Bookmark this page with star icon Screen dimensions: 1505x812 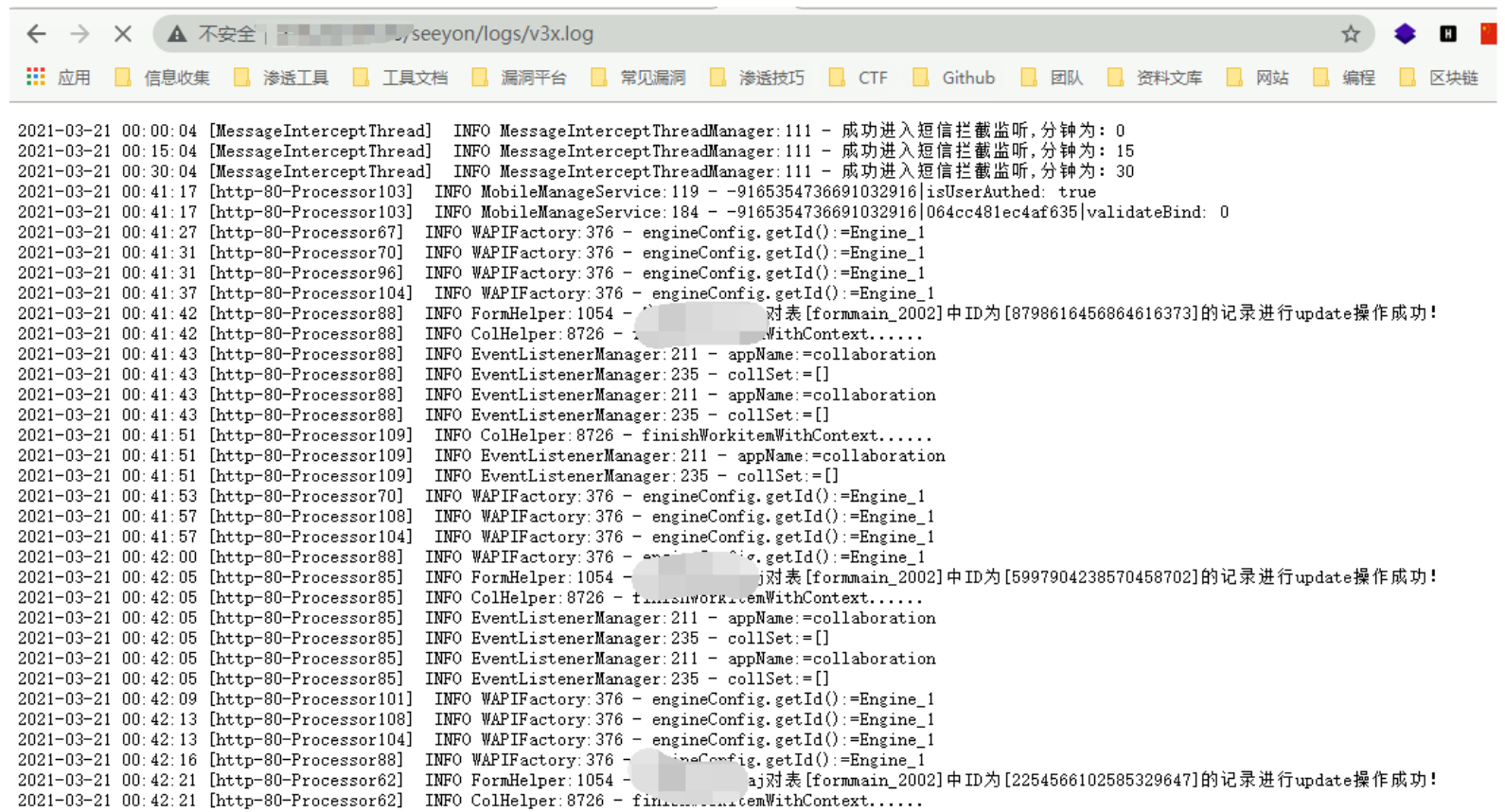click(1351, 34)
